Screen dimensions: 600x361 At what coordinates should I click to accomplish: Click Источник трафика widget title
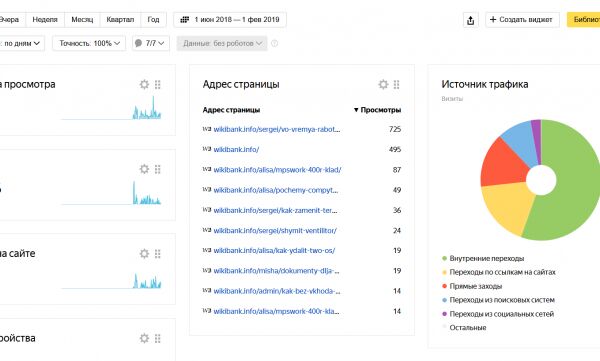[485, 84]
